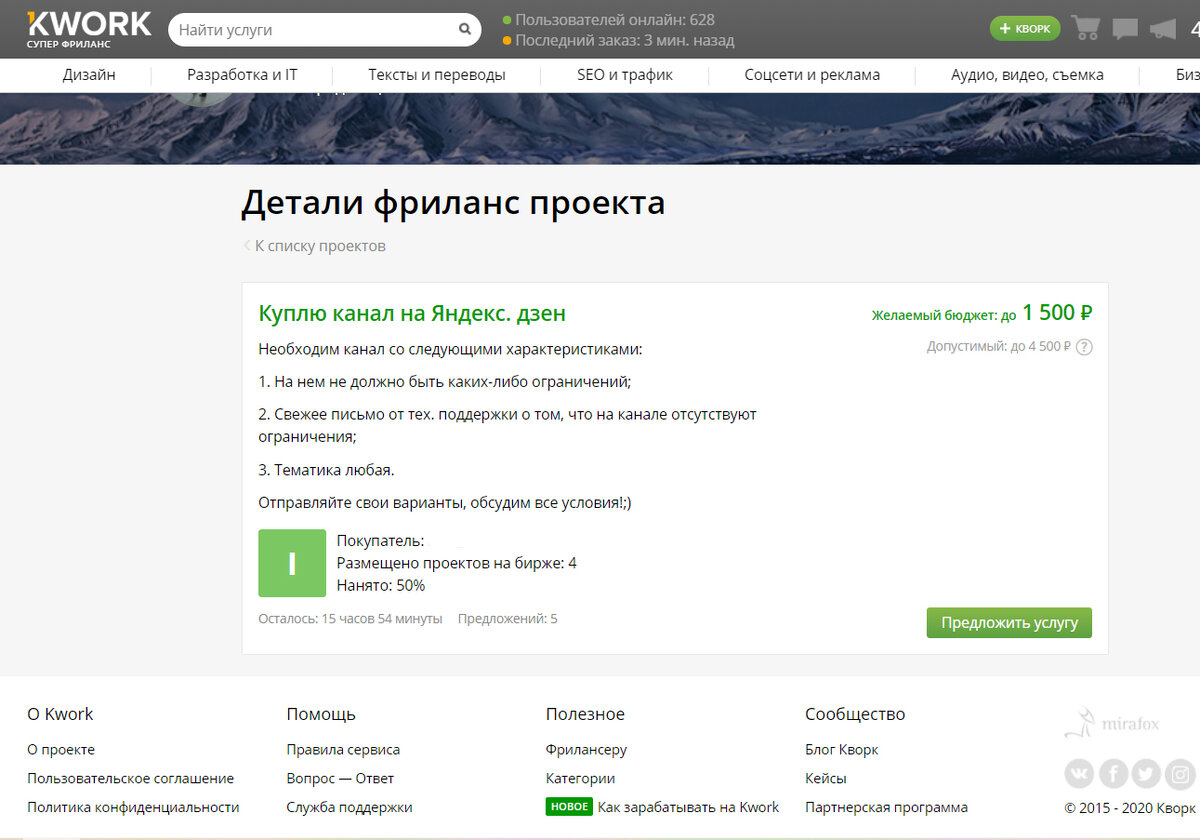Open the О проекте footer link
The image size is (1200, 840).
[x=61, y=749]
